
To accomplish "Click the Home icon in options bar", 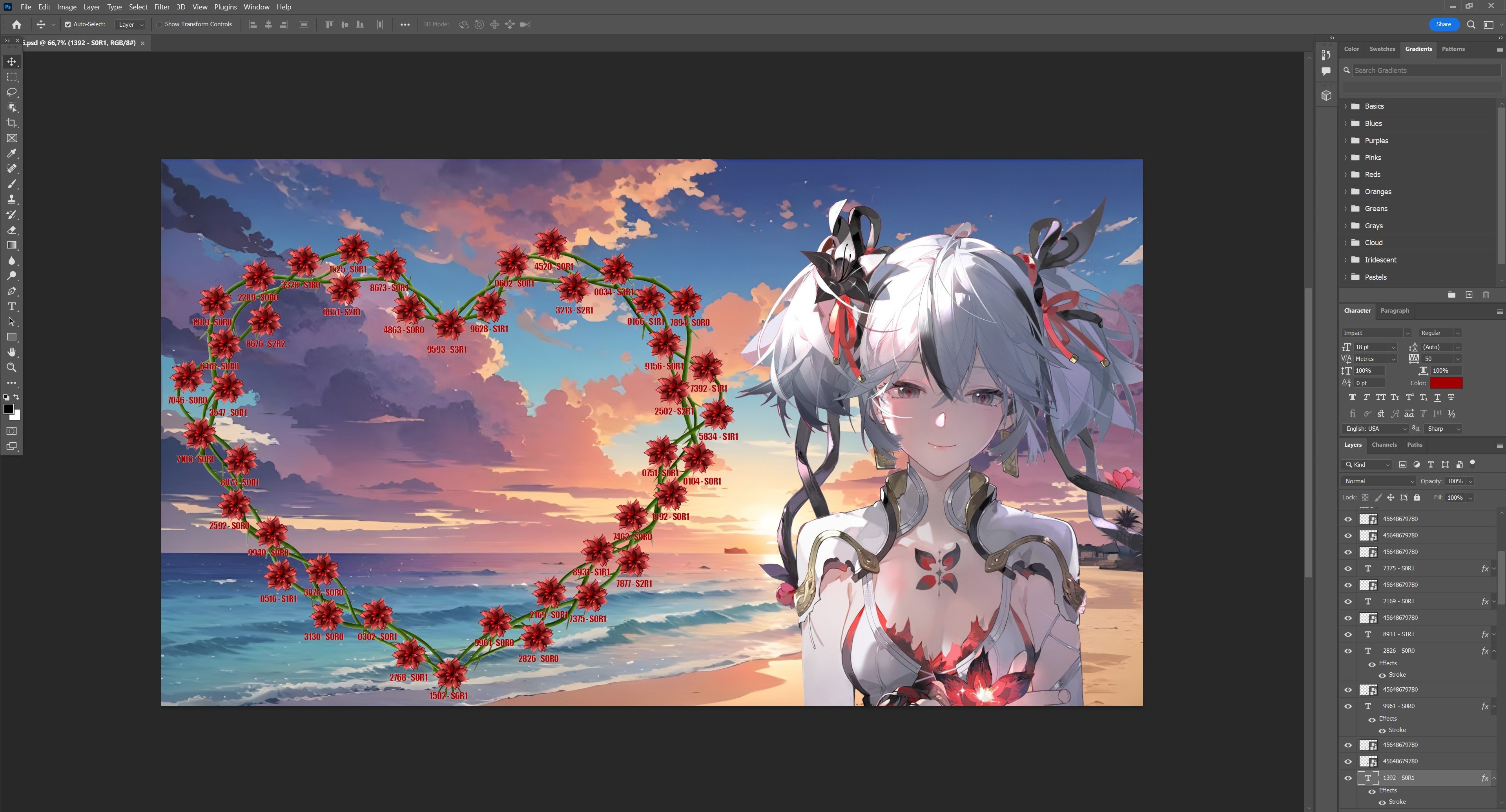I will (16, 25).
